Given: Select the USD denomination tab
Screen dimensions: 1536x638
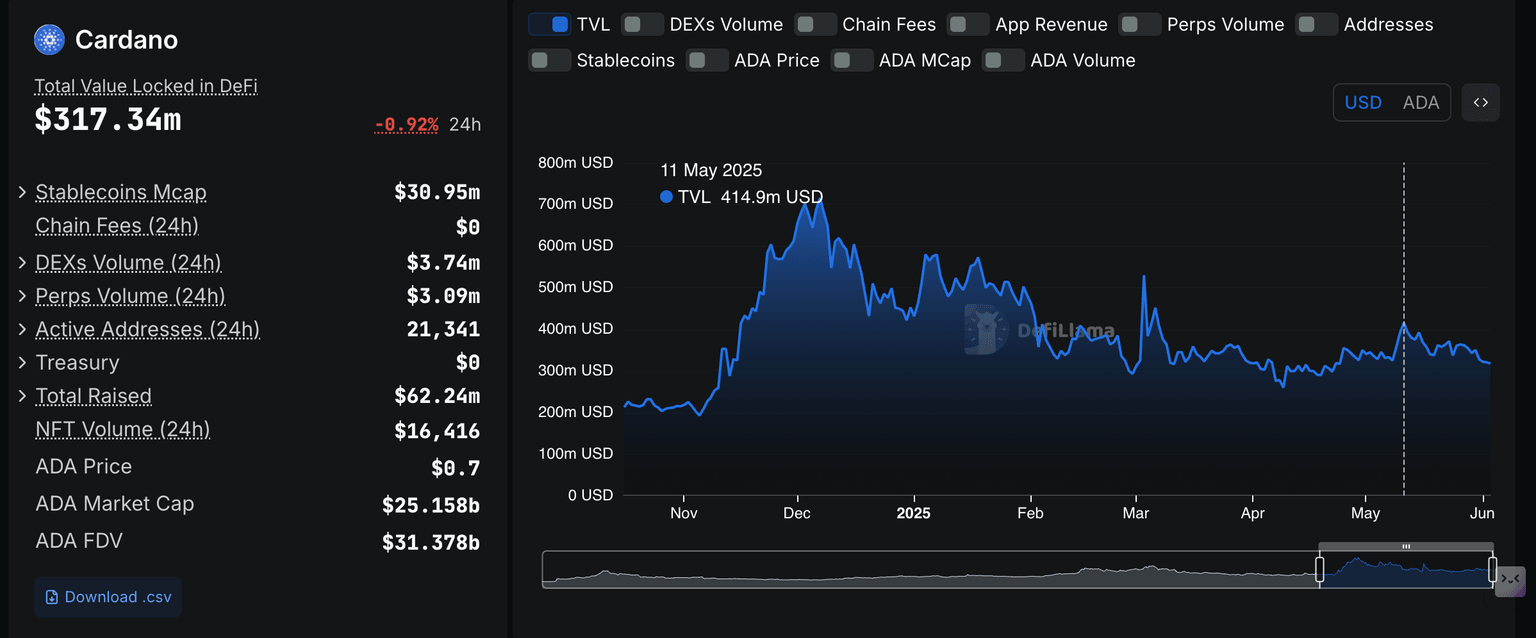Looking at the screenshot, I should pyautogui.click(x=1363, y=102).
